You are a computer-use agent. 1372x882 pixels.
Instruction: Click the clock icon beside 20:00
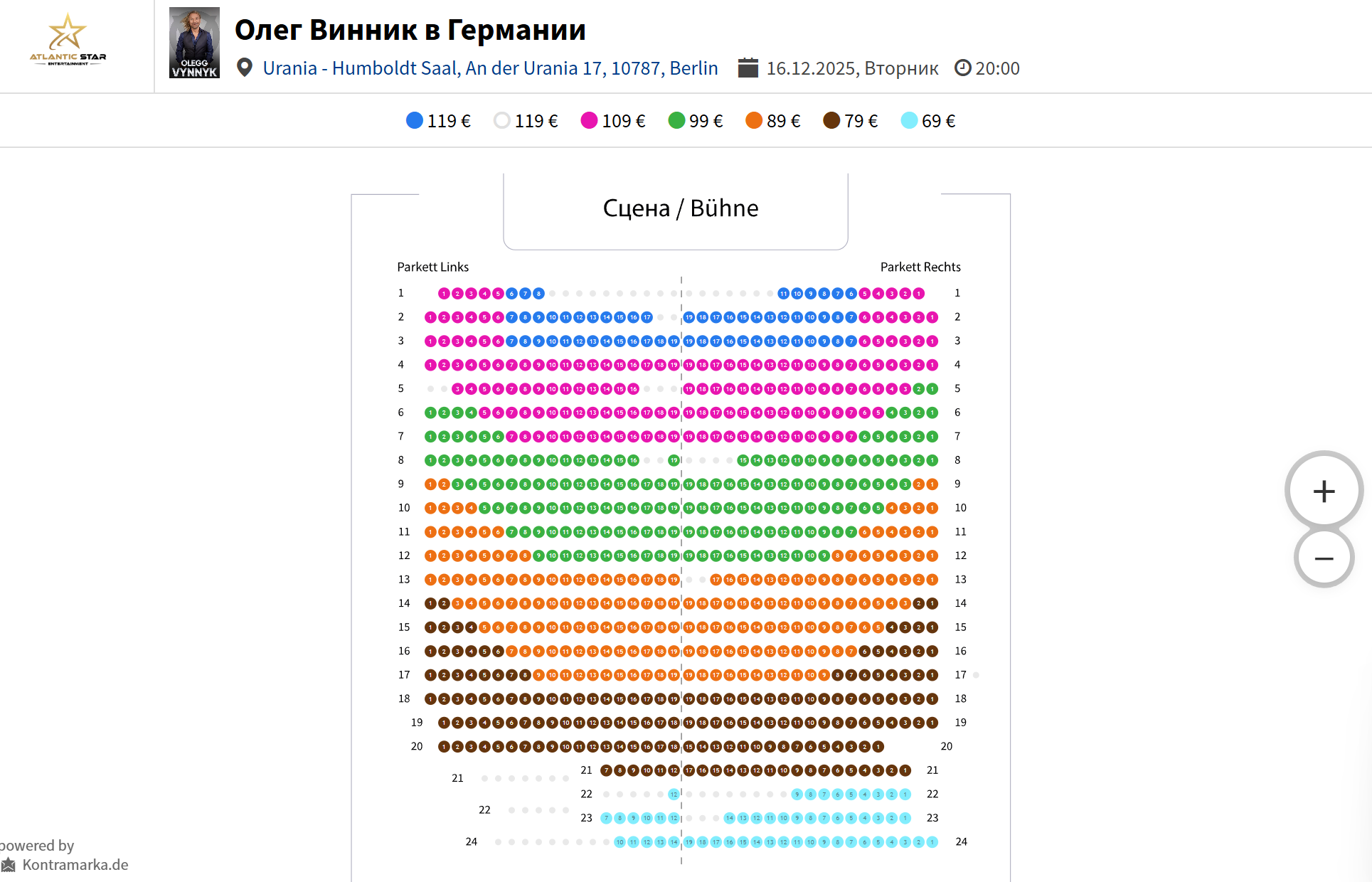(x=962, y=68)
